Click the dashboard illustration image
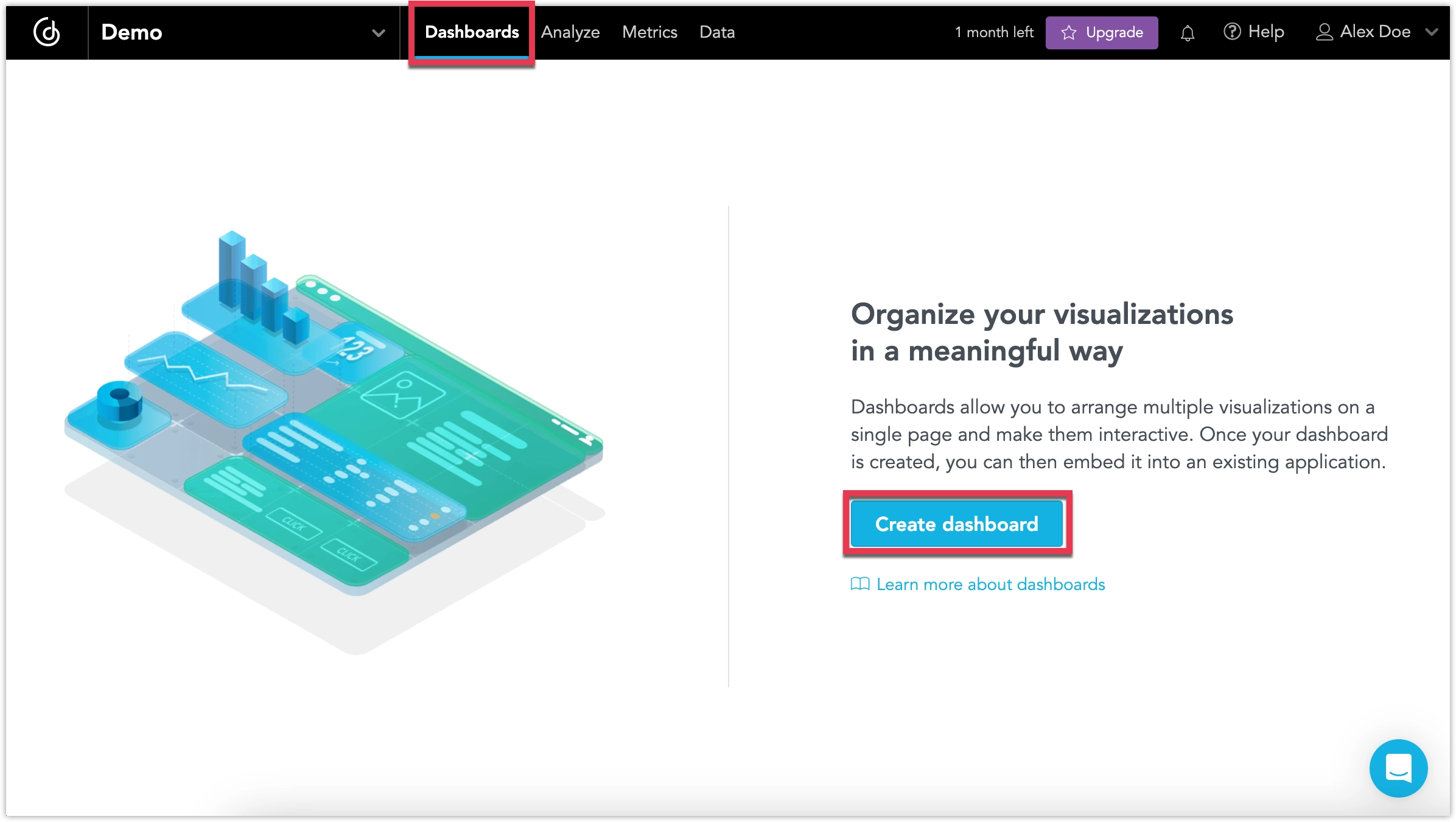Viewport: 1456px width, 822px height. (335, 426)
